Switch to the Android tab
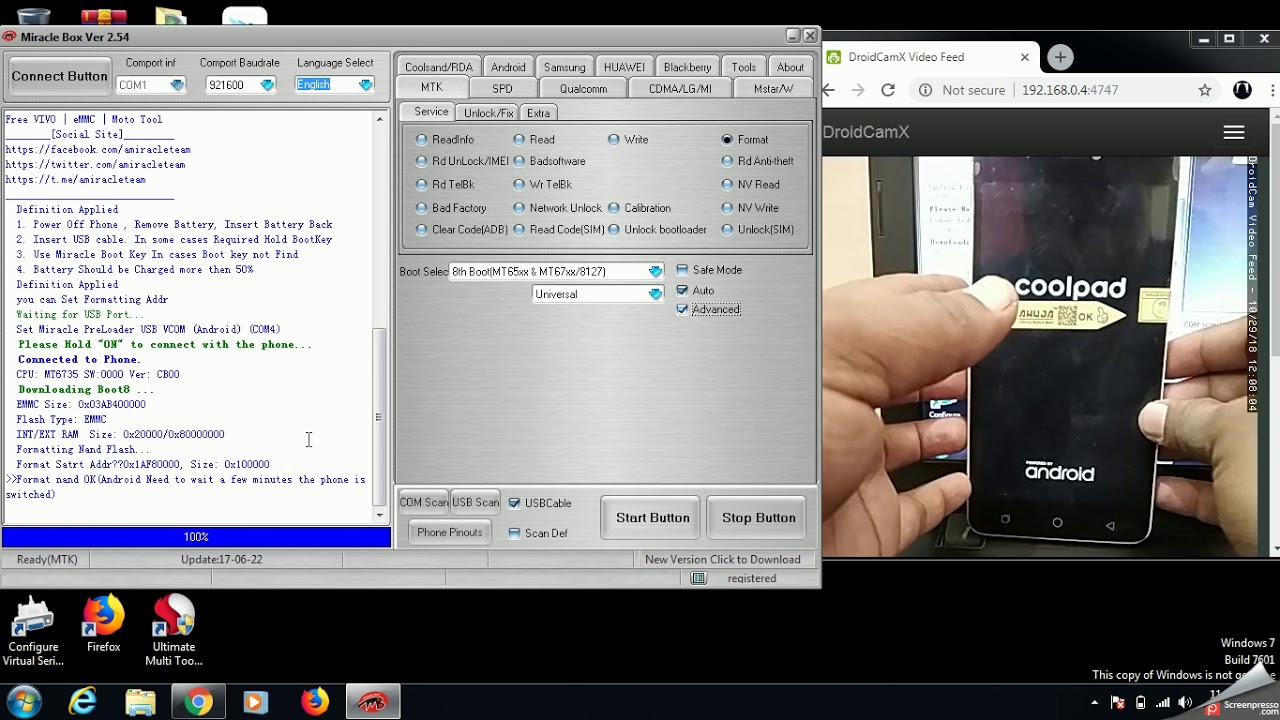The image size is (1280, 720). point(508,67)
